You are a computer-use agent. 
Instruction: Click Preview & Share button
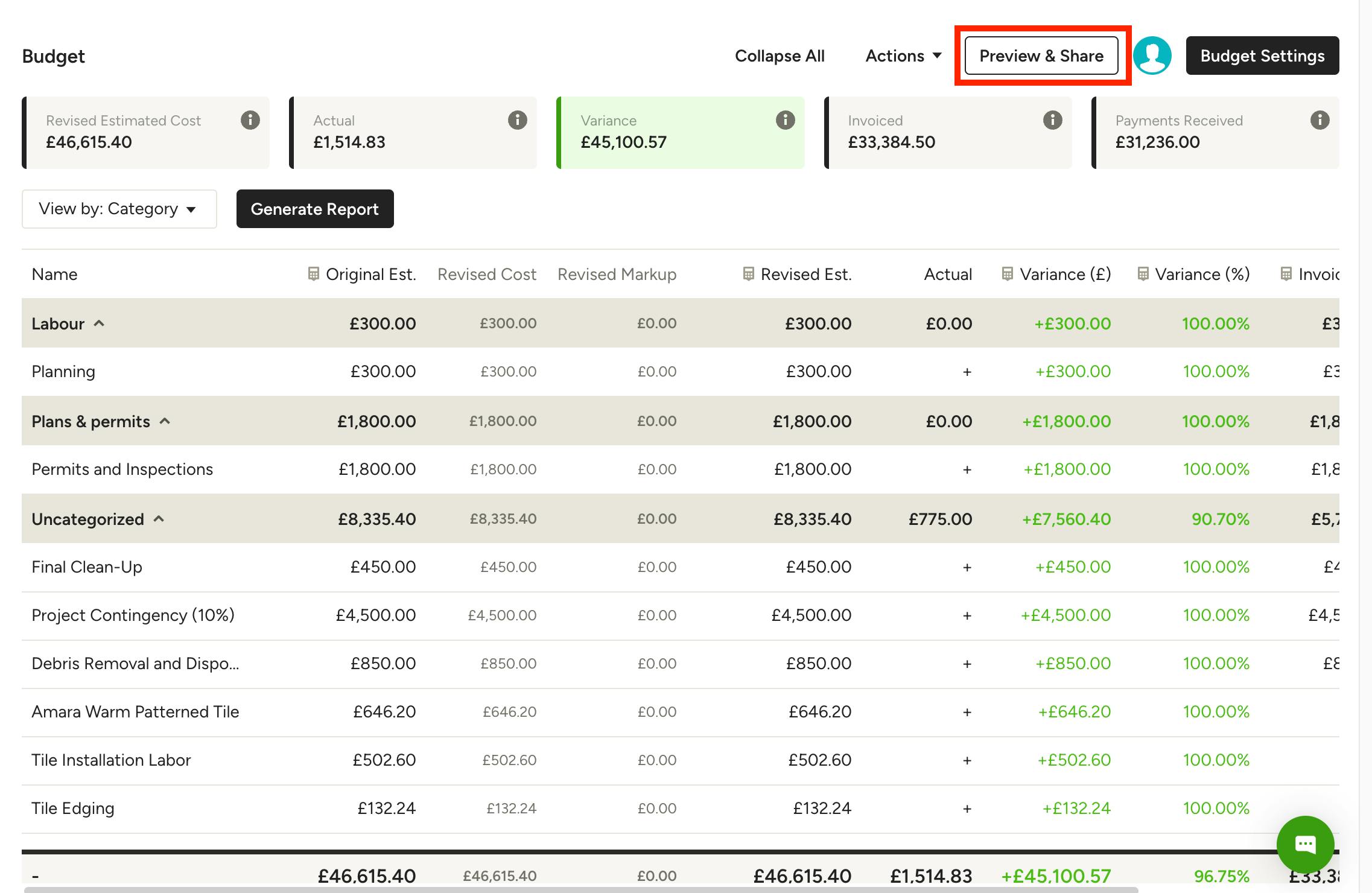[1041, 56]
